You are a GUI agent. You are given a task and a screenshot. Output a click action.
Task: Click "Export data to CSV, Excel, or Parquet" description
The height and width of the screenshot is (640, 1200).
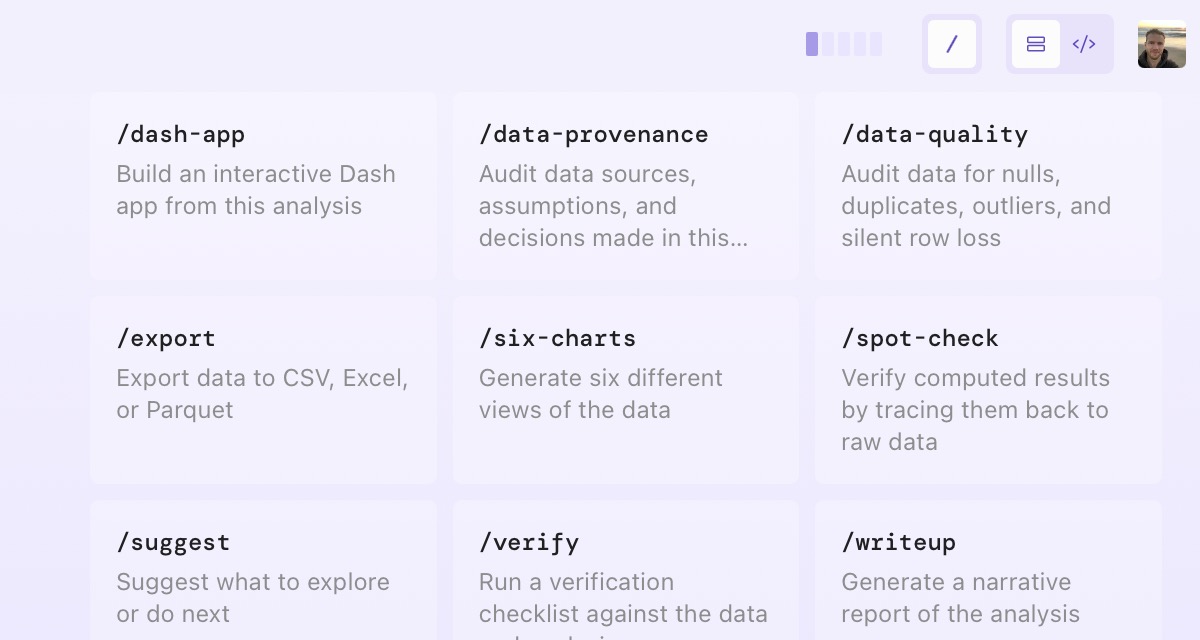pos(262,394)
